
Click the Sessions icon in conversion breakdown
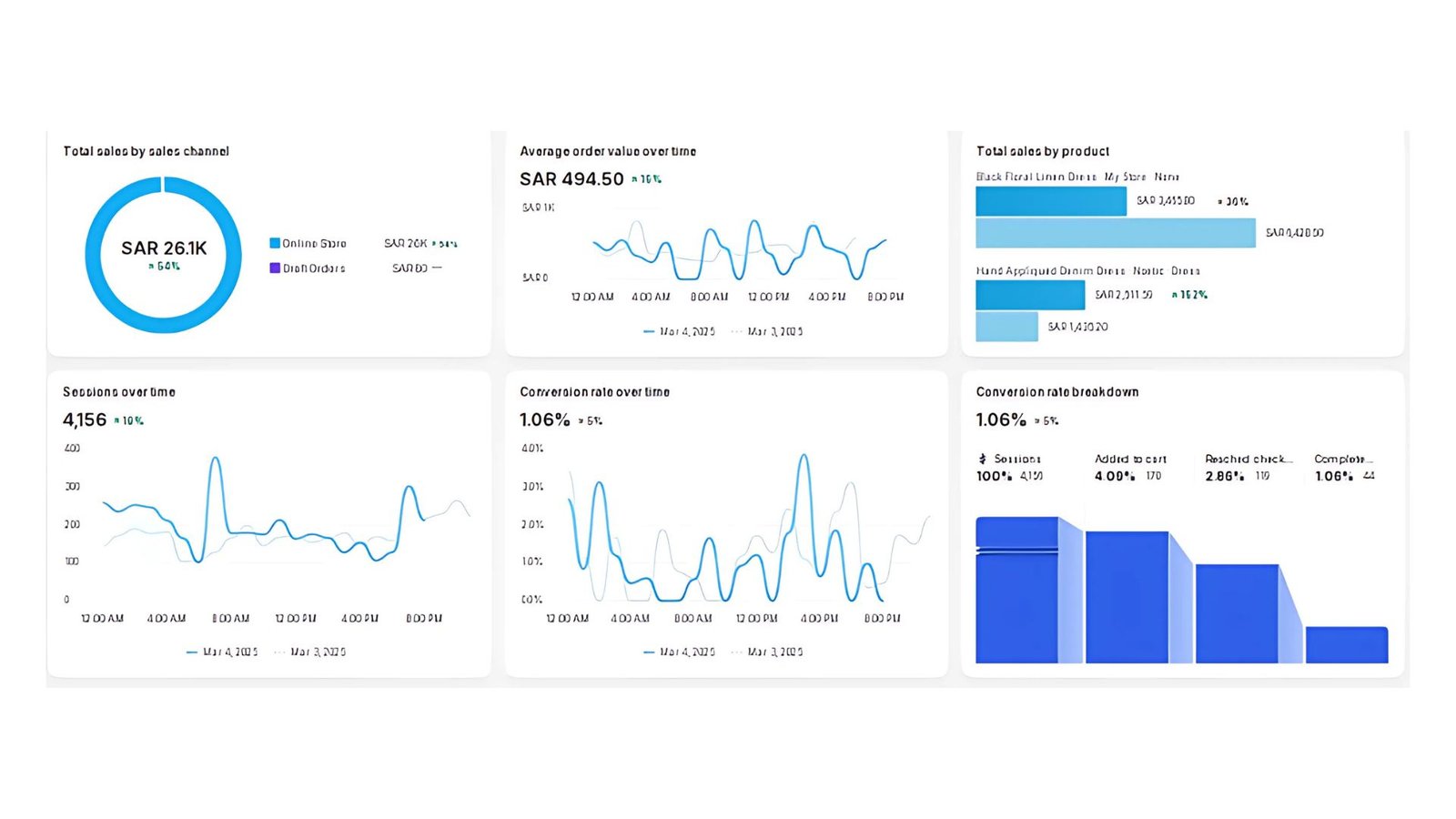pyautogui.click(x=982, y=459)
